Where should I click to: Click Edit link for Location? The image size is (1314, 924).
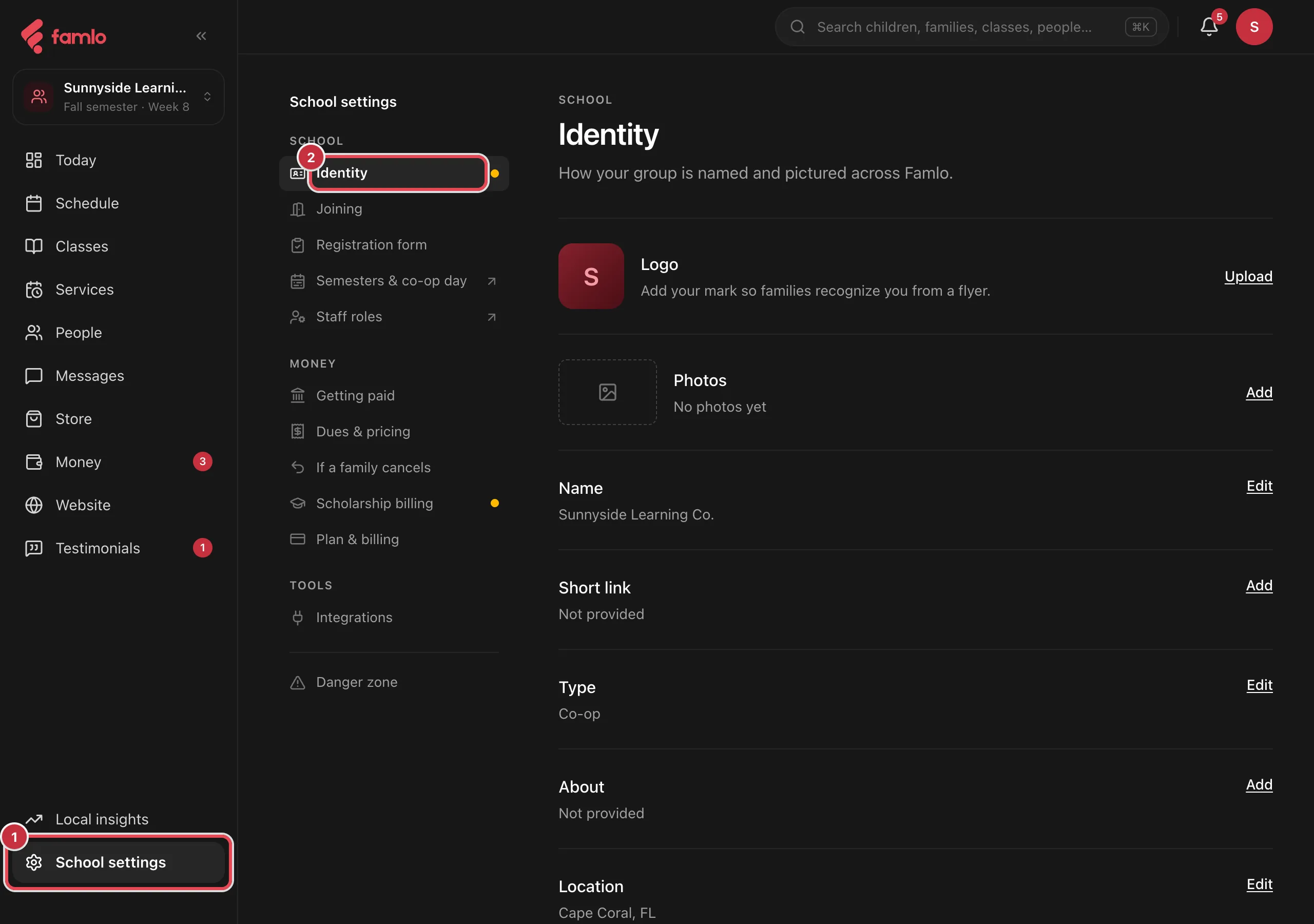(x=1260, y=884)
